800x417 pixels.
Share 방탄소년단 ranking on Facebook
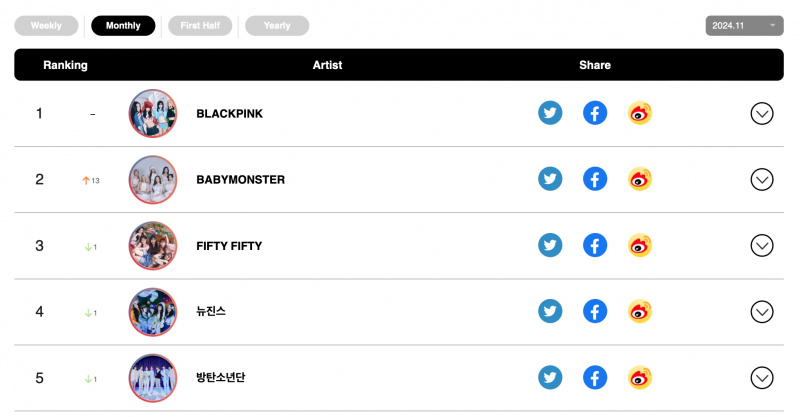[595, 378]
